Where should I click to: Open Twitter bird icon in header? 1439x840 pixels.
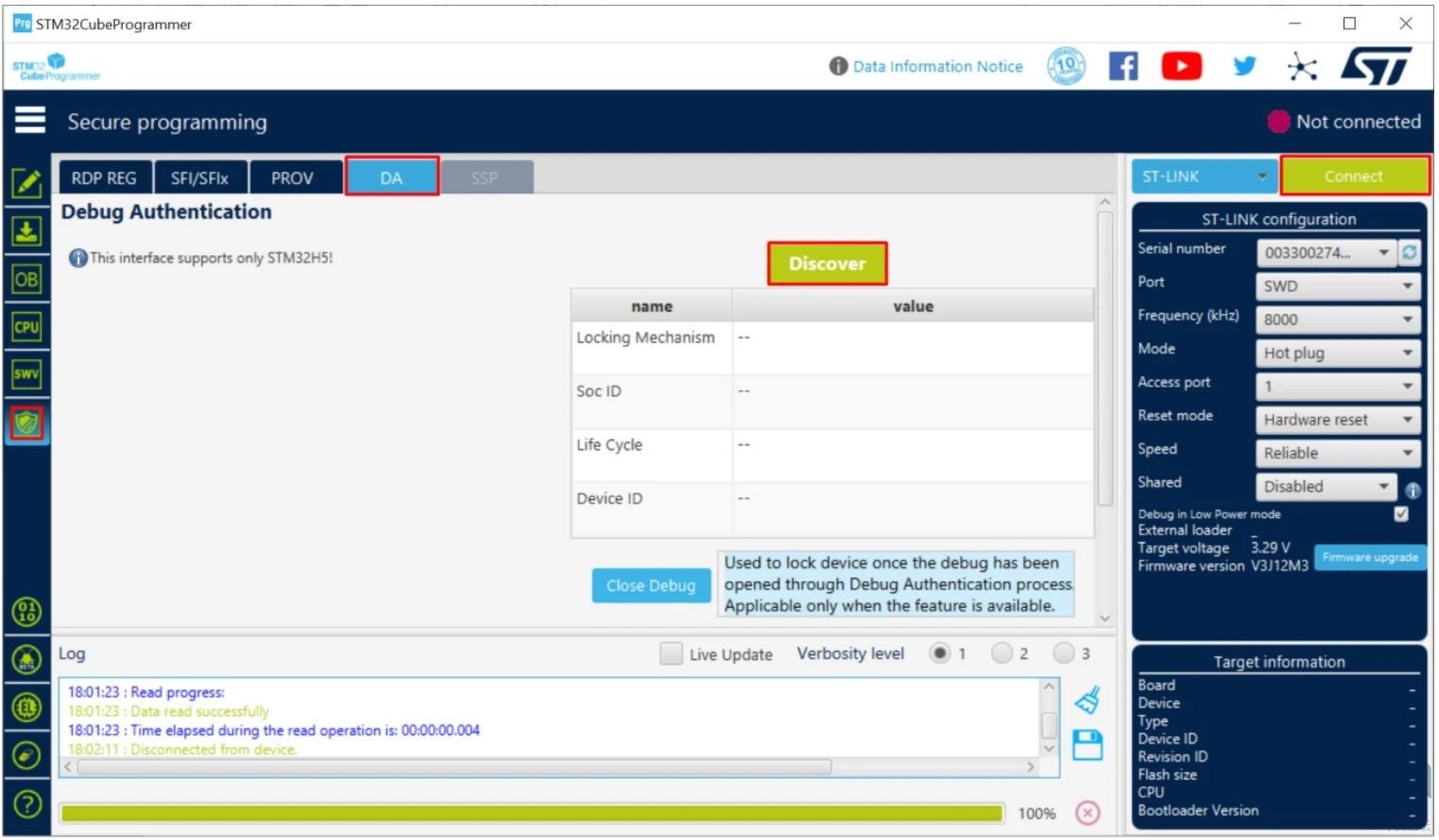click(1245, 66)
